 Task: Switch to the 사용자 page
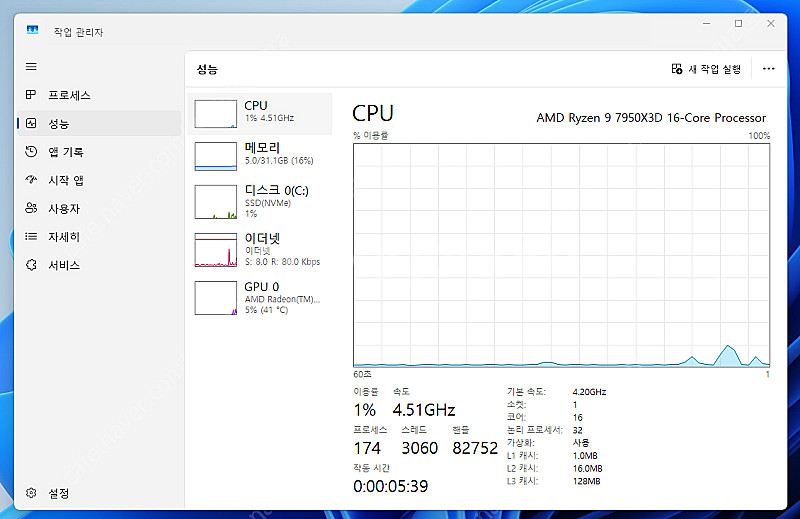click(x=99, y=208)
